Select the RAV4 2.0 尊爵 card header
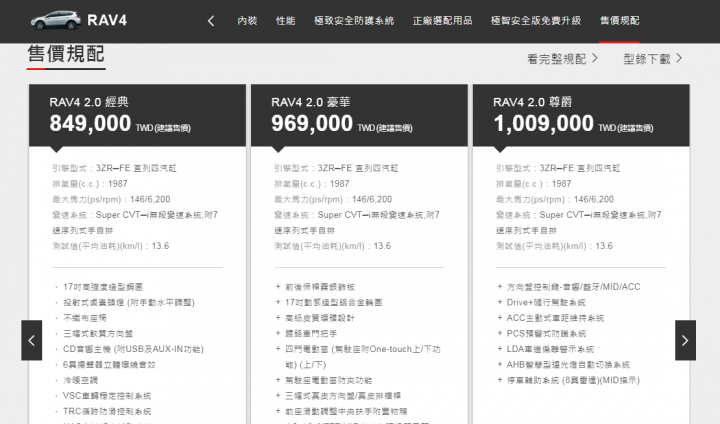720x424 pixels. pos(581,115)
